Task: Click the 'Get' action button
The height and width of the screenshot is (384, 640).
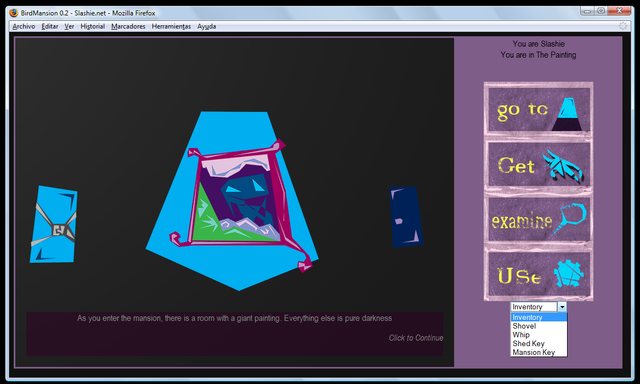Action: [x=539, y=164]
